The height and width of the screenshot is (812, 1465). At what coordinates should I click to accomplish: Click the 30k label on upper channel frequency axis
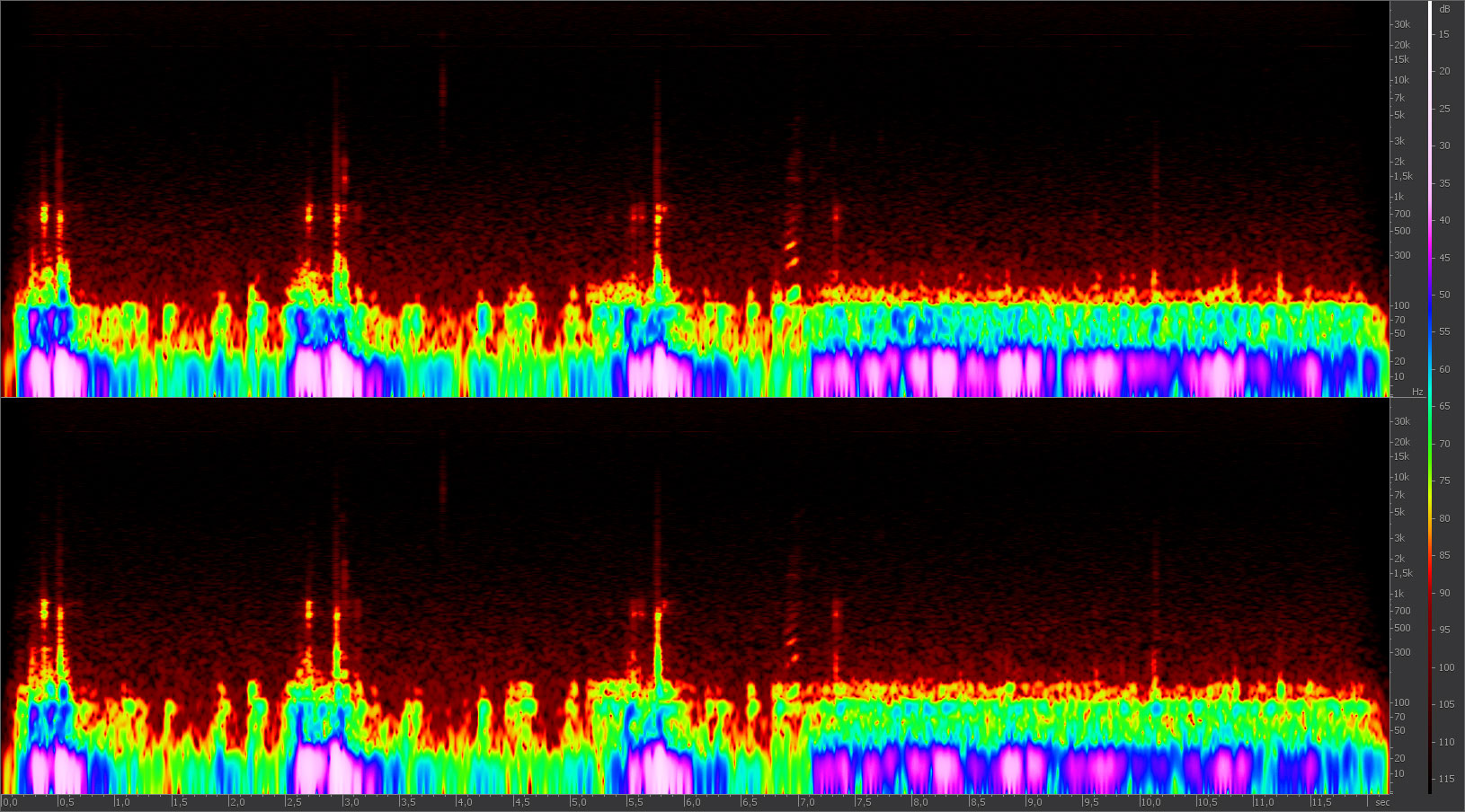(1402, 24)
